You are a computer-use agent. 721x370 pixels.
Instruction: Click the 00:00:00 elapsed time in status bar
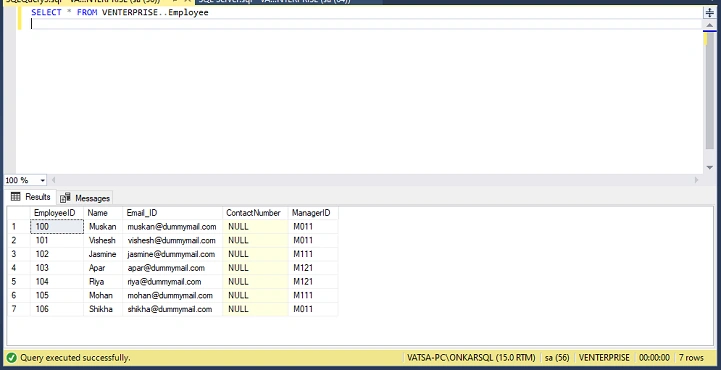(654, 358)
